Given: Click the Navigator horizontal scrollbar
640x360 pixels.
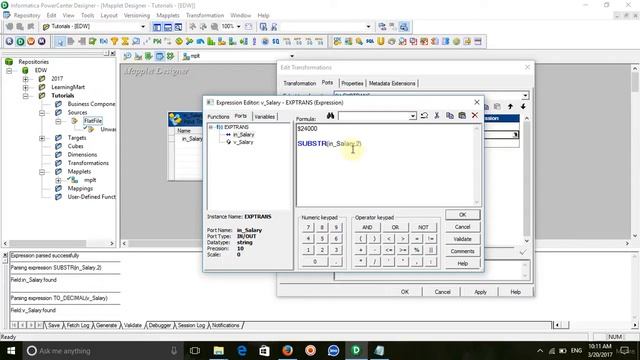Looking at the screenshot, I should [x=58, y=243].
